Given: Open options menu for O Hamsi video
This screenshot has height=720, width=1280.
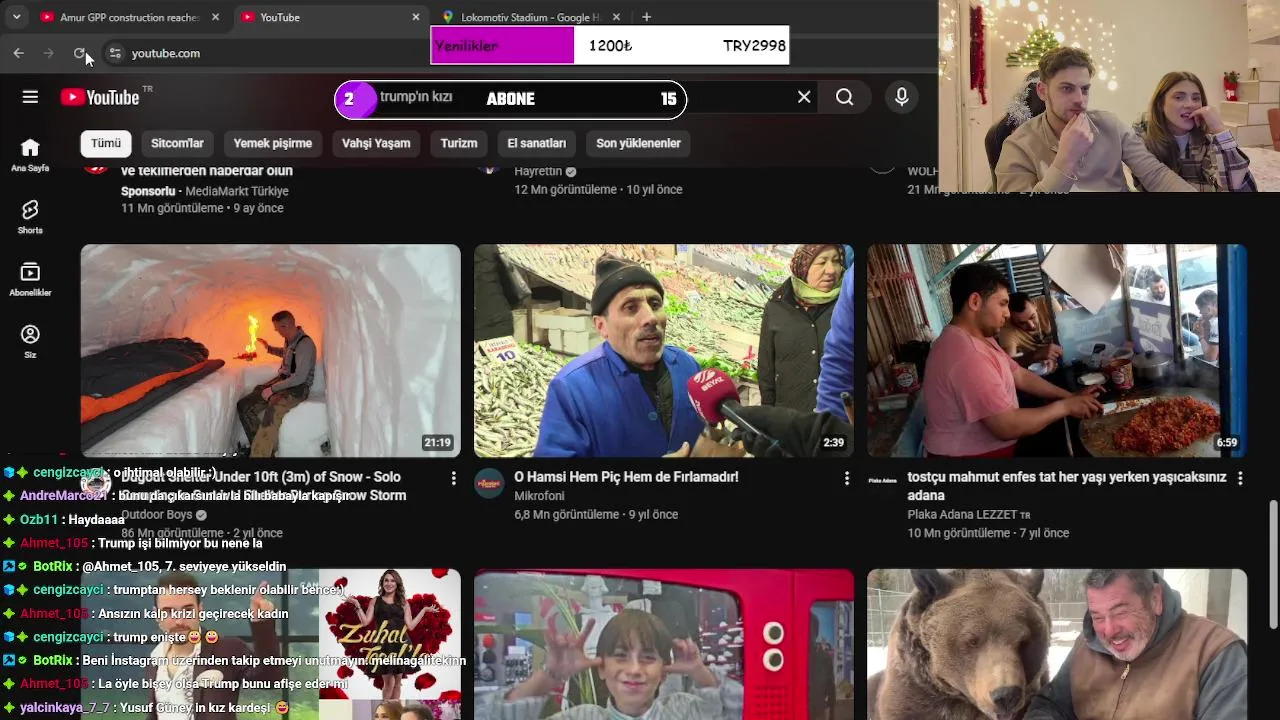Looking at the screenshot, I should click(x=846, y=478).
